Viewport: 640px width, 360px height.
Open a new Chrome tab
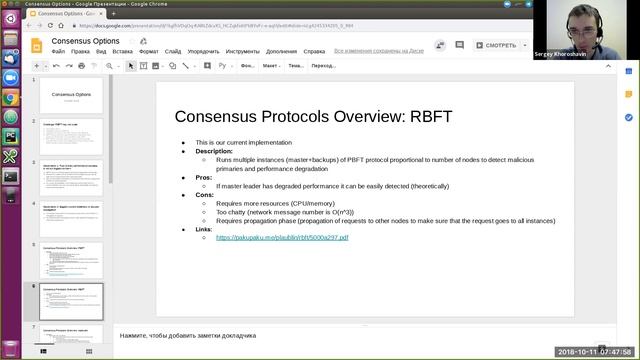[x=113, y=13]
